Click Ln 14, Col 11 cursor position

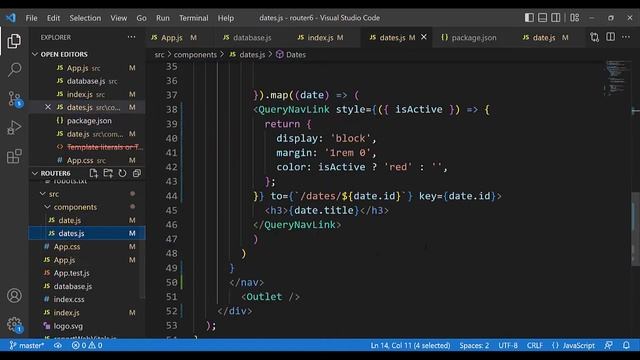(x=410, y=345)
